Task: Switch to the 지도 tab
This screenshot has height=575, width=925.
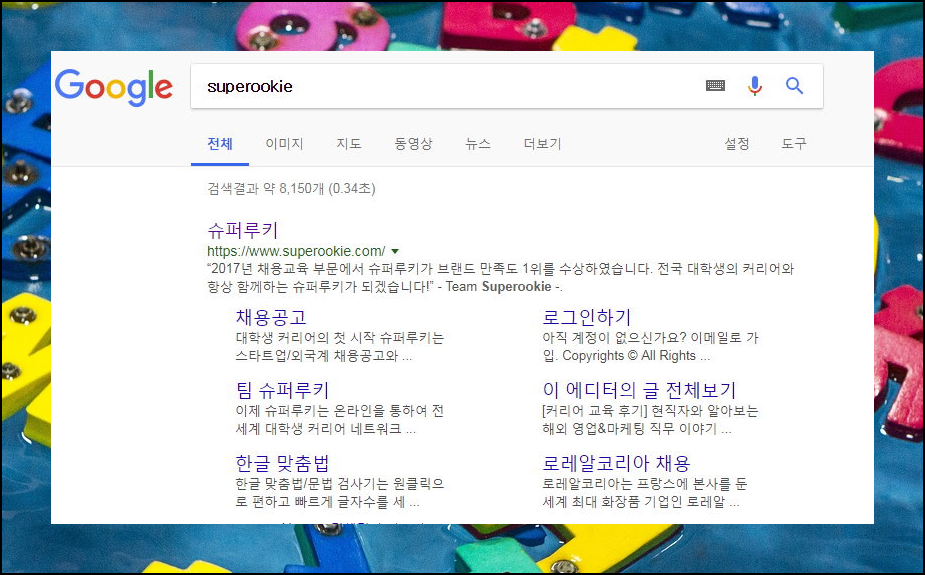Action: click(x=349, y=144)
